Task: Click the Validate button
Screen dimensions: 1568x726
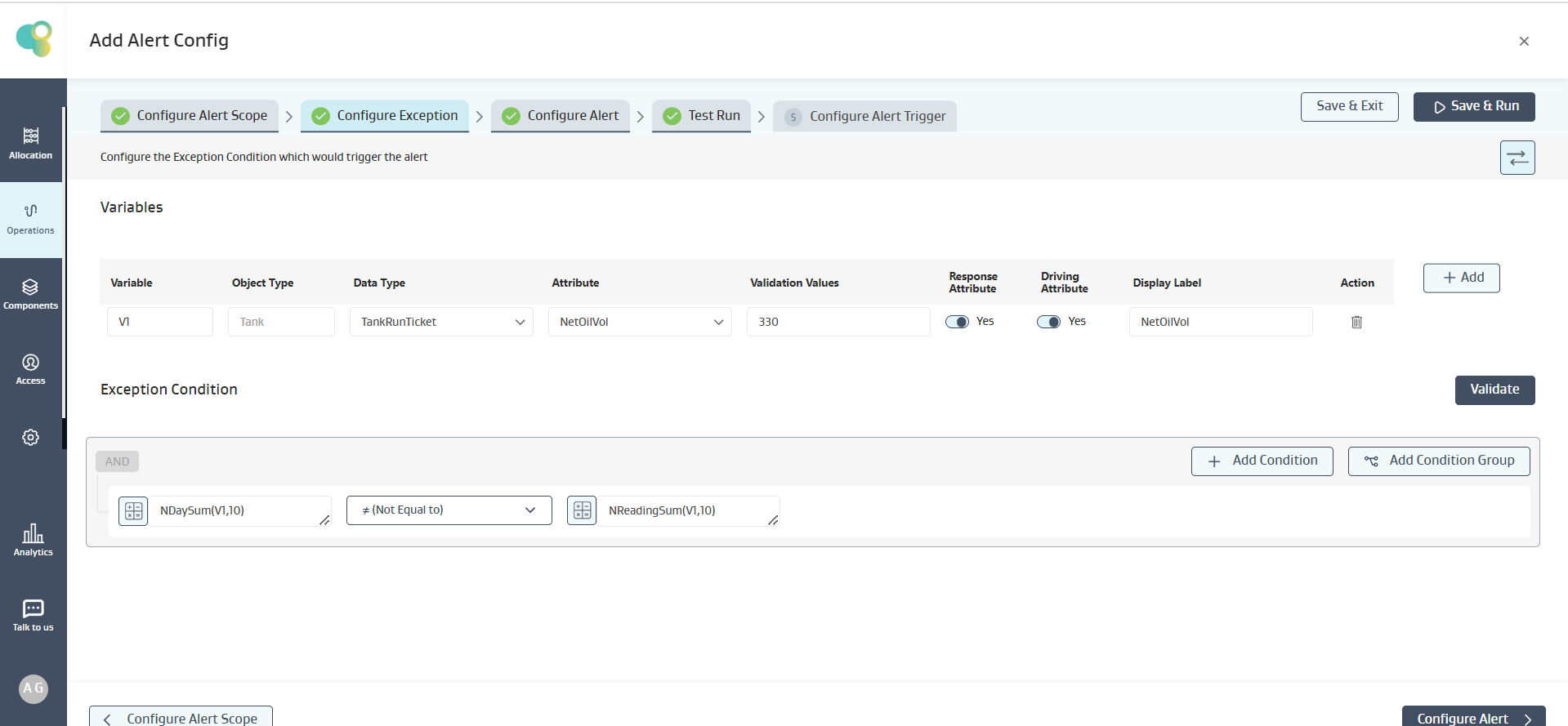Action: [1494, 390]
